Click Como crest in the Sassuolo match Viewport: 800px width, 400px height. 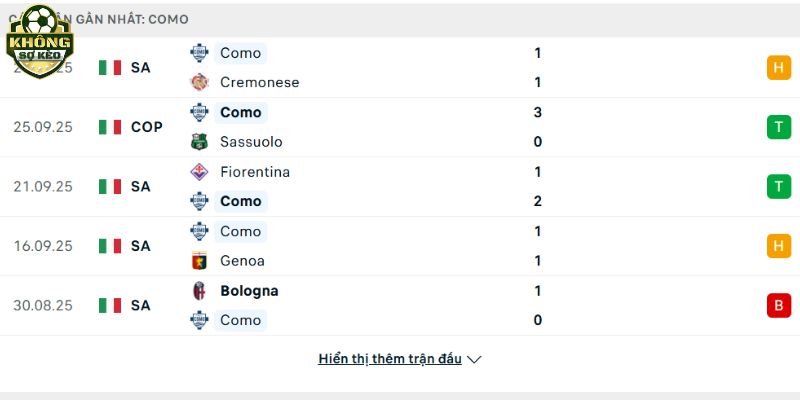tap(200, 112)
